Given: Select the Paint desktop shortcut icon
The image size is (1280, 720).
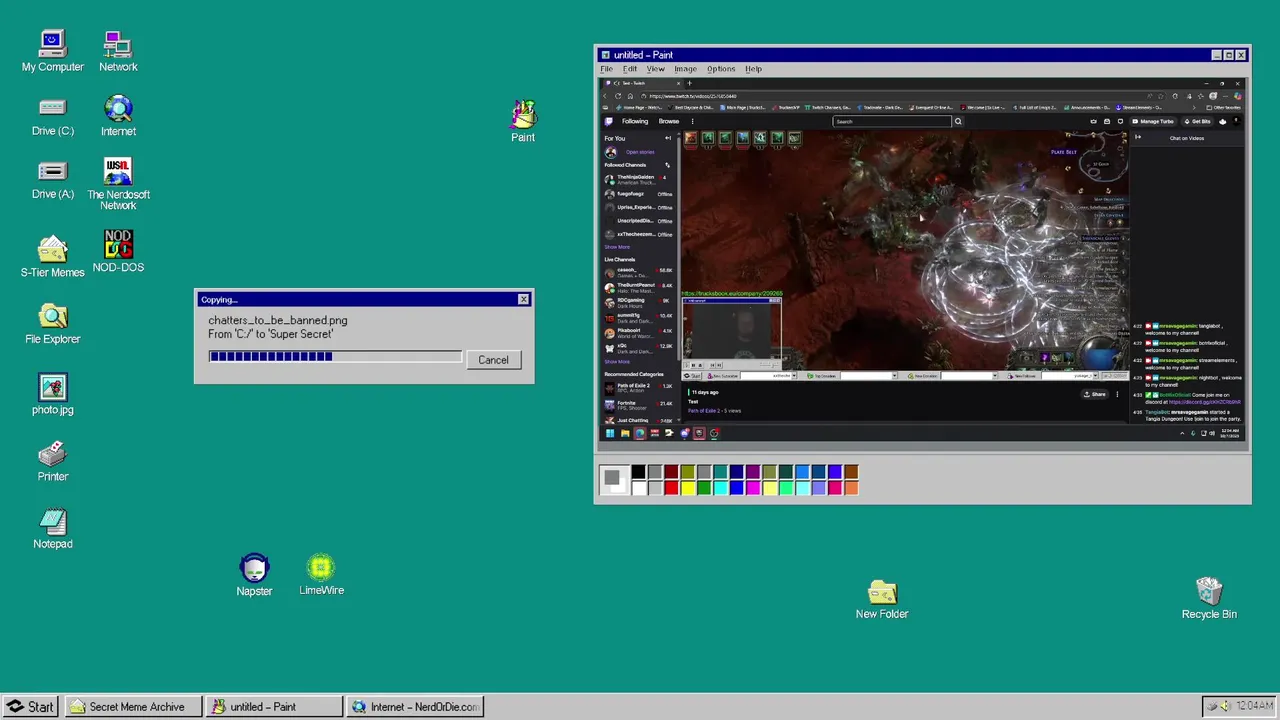Looking at the screenshot, I should point(523,121).
